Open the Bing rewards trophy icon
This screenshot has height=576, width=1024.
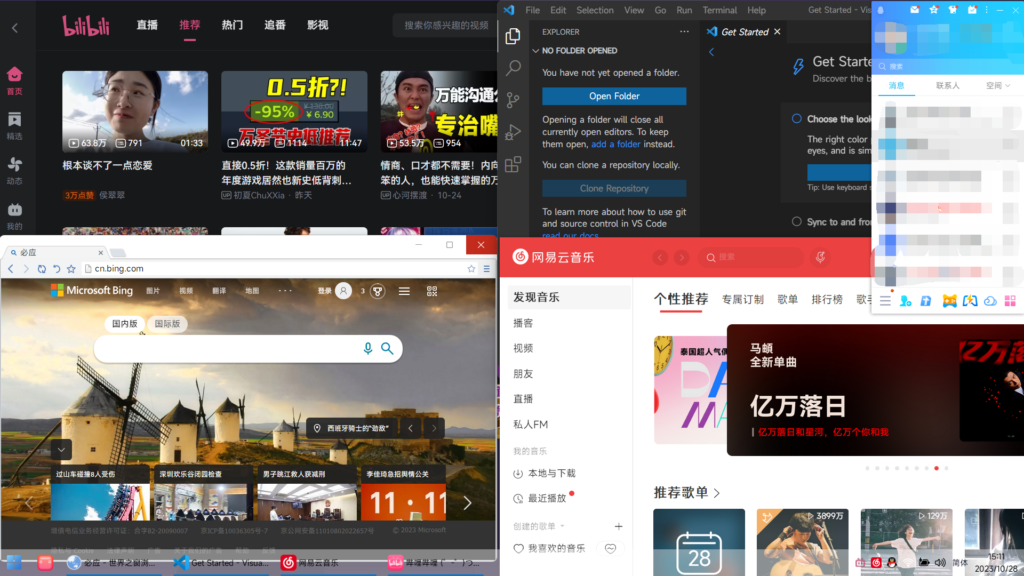coord(377,291)
